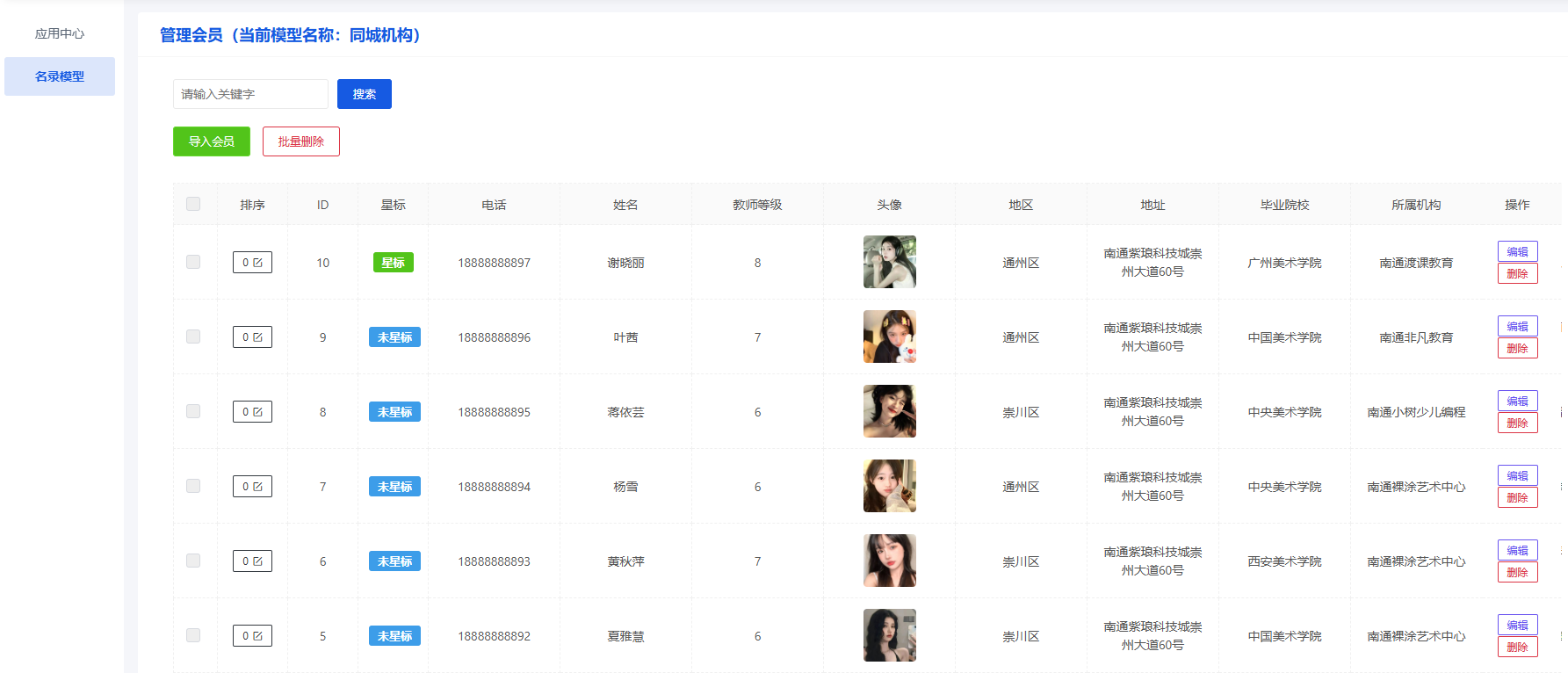The height and width of the screenshot is (673, 1568).
Task: Click the sort edit icon for 夏雅慧
Action: click(258, 636)
